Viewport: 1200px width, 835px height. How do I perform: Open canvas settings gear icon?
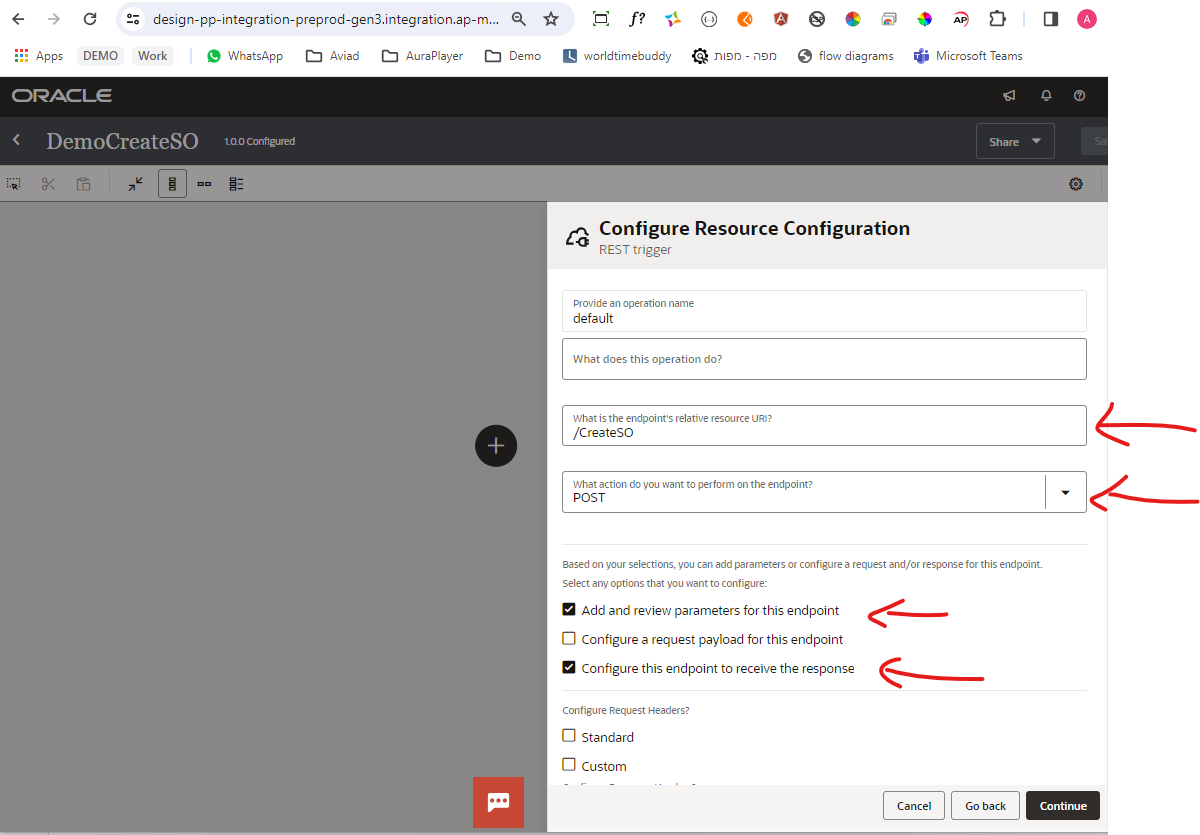point(1076,184)
